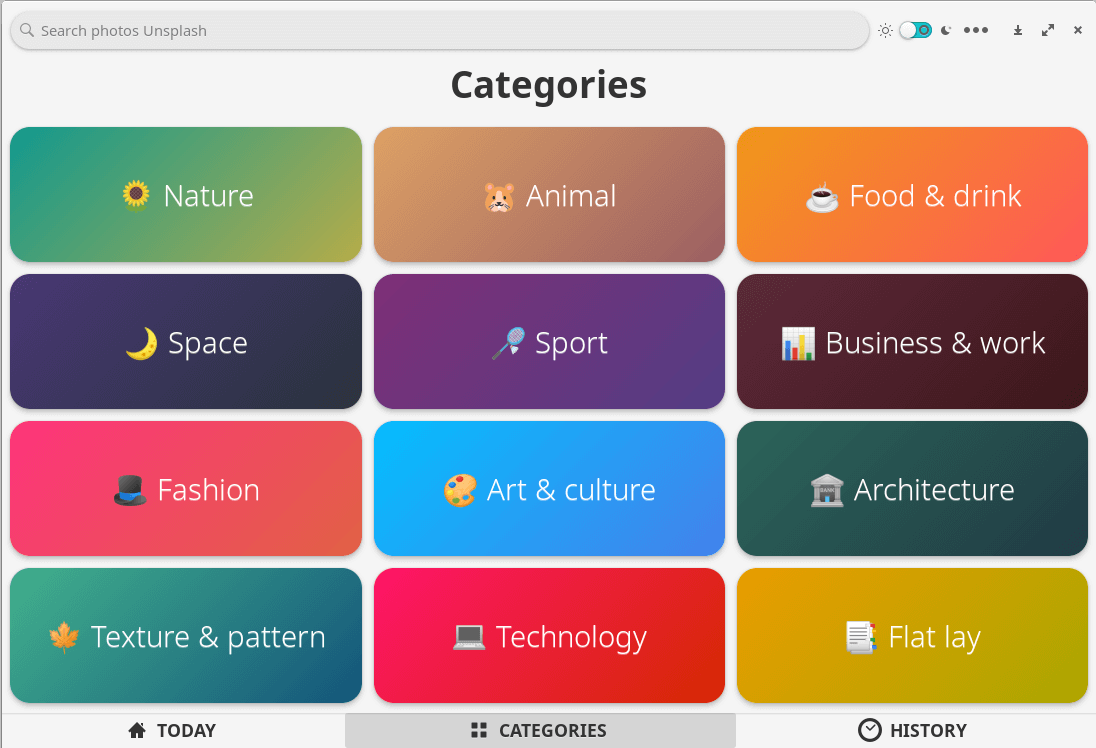1096x748 pixels.
Task: Click the coffee cup Food & drink icon
Action: tap(822, 197)
